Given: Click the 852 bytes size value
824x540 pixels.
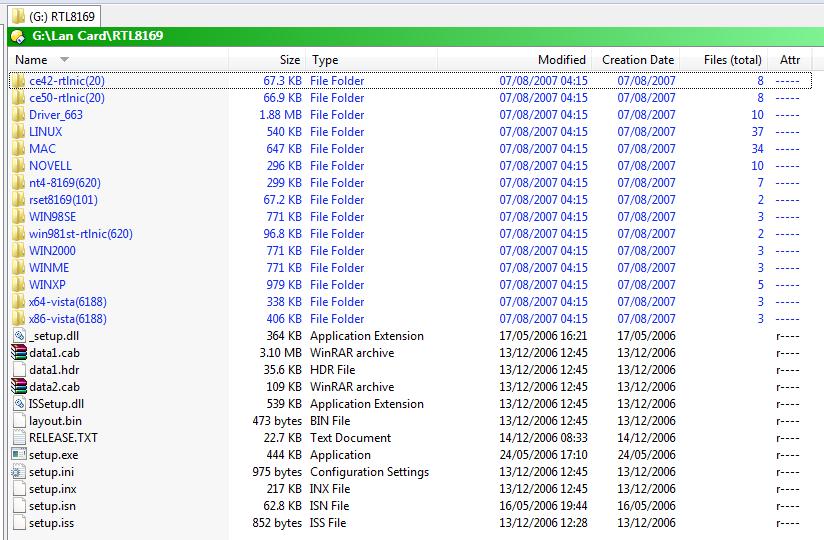Looking at the screenshot, I should [x=277, y=523].
